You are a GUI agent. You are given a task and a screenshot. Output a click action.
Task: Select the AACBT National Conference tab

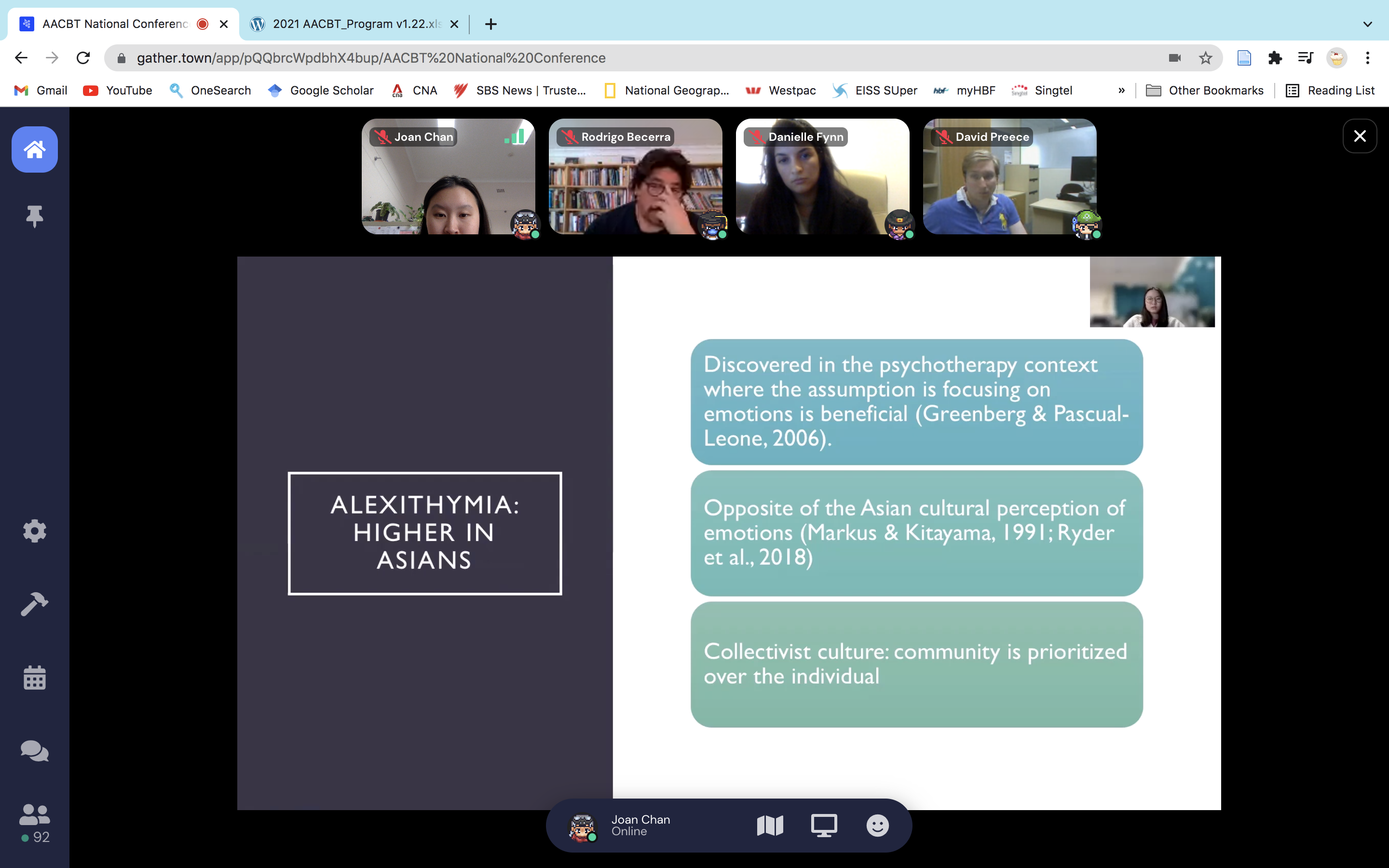tap(115, 24)
